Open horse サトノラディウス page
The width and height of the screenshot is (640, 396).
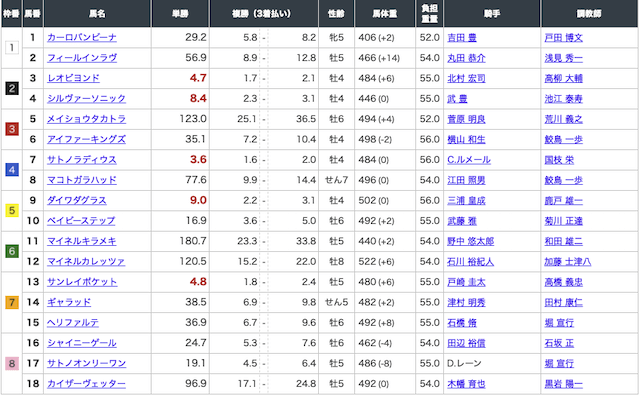82,160
